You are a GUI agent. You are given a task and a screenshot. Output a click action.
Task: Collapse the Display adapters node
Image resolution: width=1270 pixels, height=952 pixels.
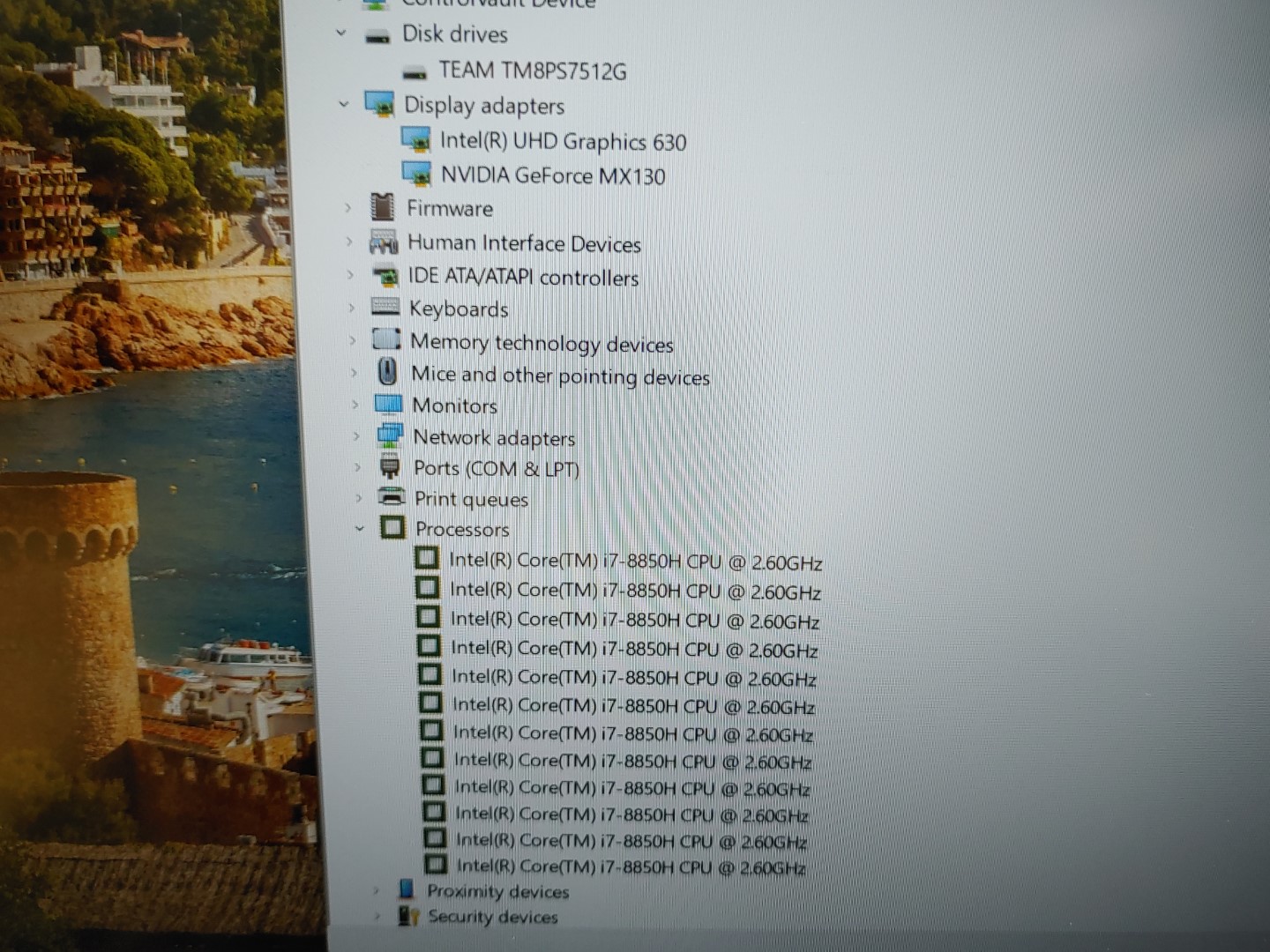[344, 104]
